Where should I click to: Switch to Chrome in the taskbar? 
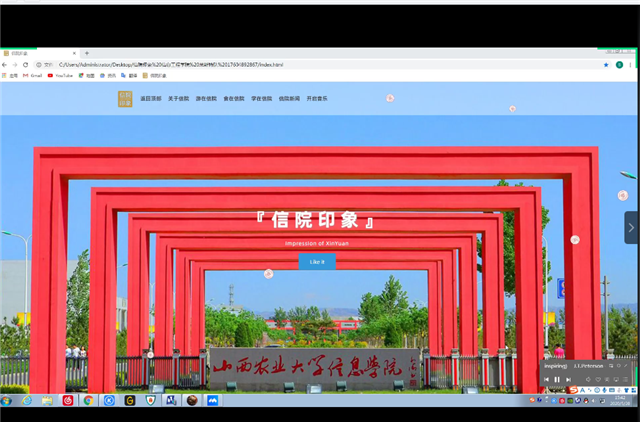pyautogui.click(x=88, y=400)
